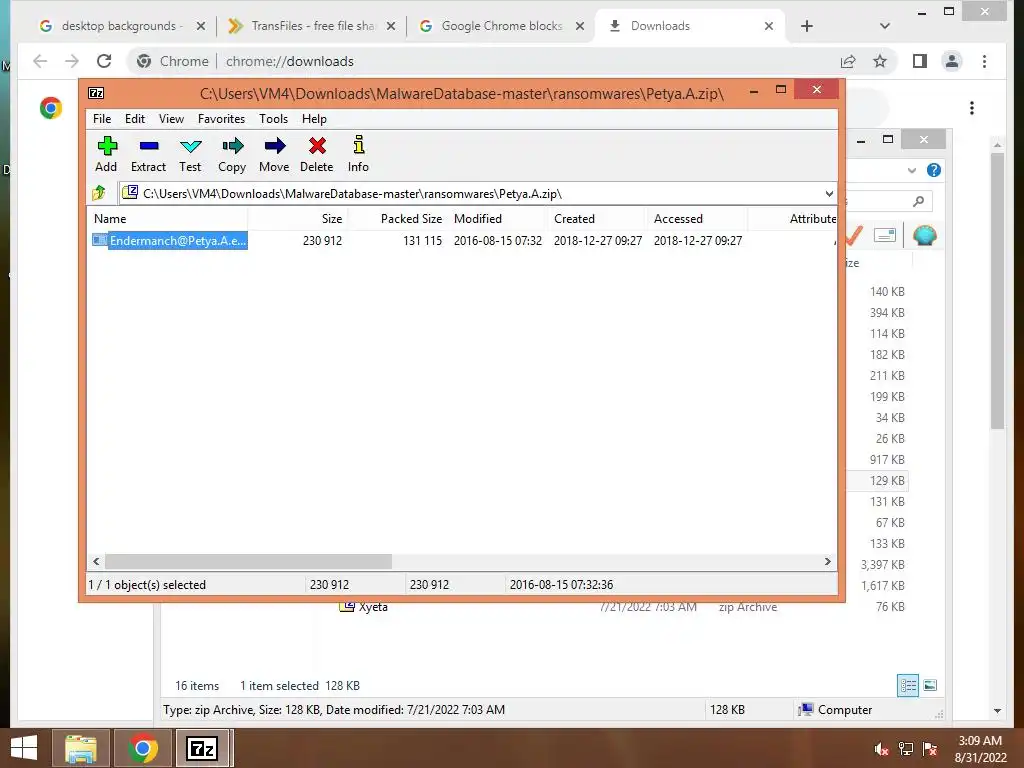Click the left arrow of horizontal scrollbar
This screenshot has width=1024, height=768.
coord(97,562)
